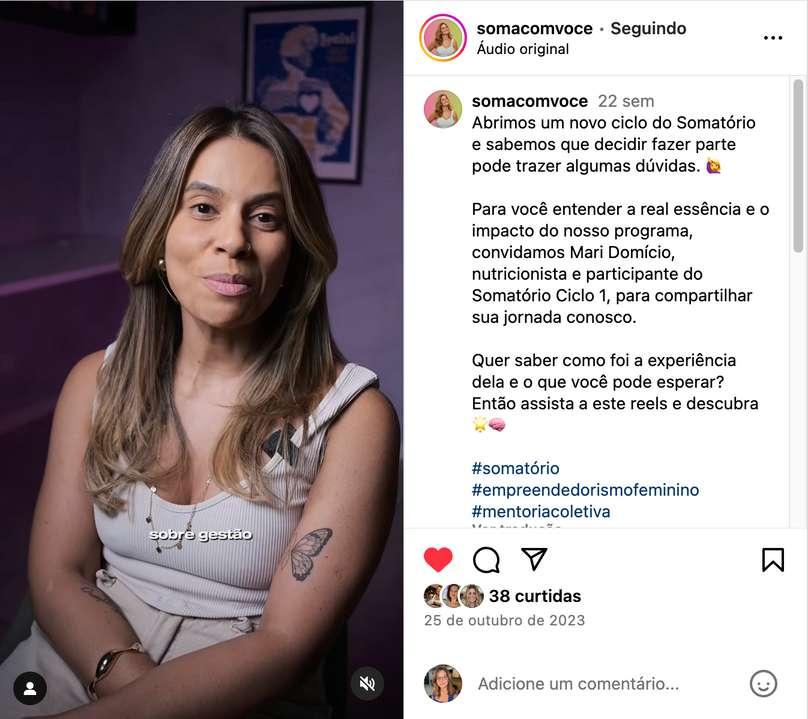Open the #empreendedorismofeminino hashtag
Screen dimensions: 808x719
[x=585, y=490]
